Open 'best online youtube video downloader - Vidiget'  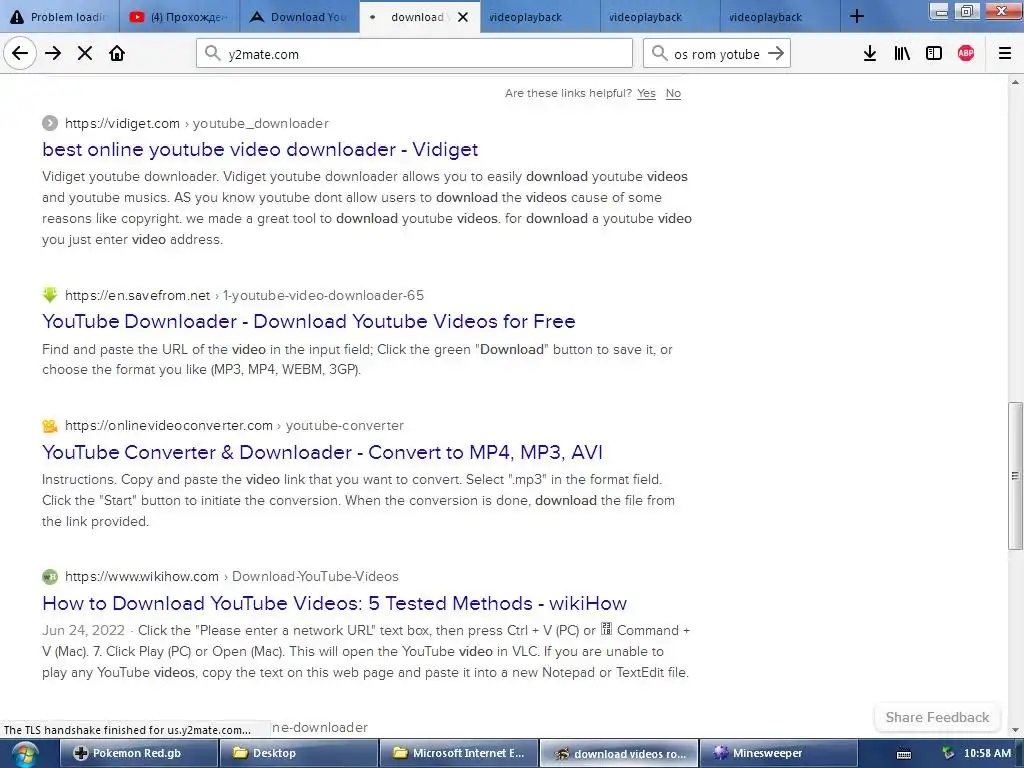click(x=260, y=149)
